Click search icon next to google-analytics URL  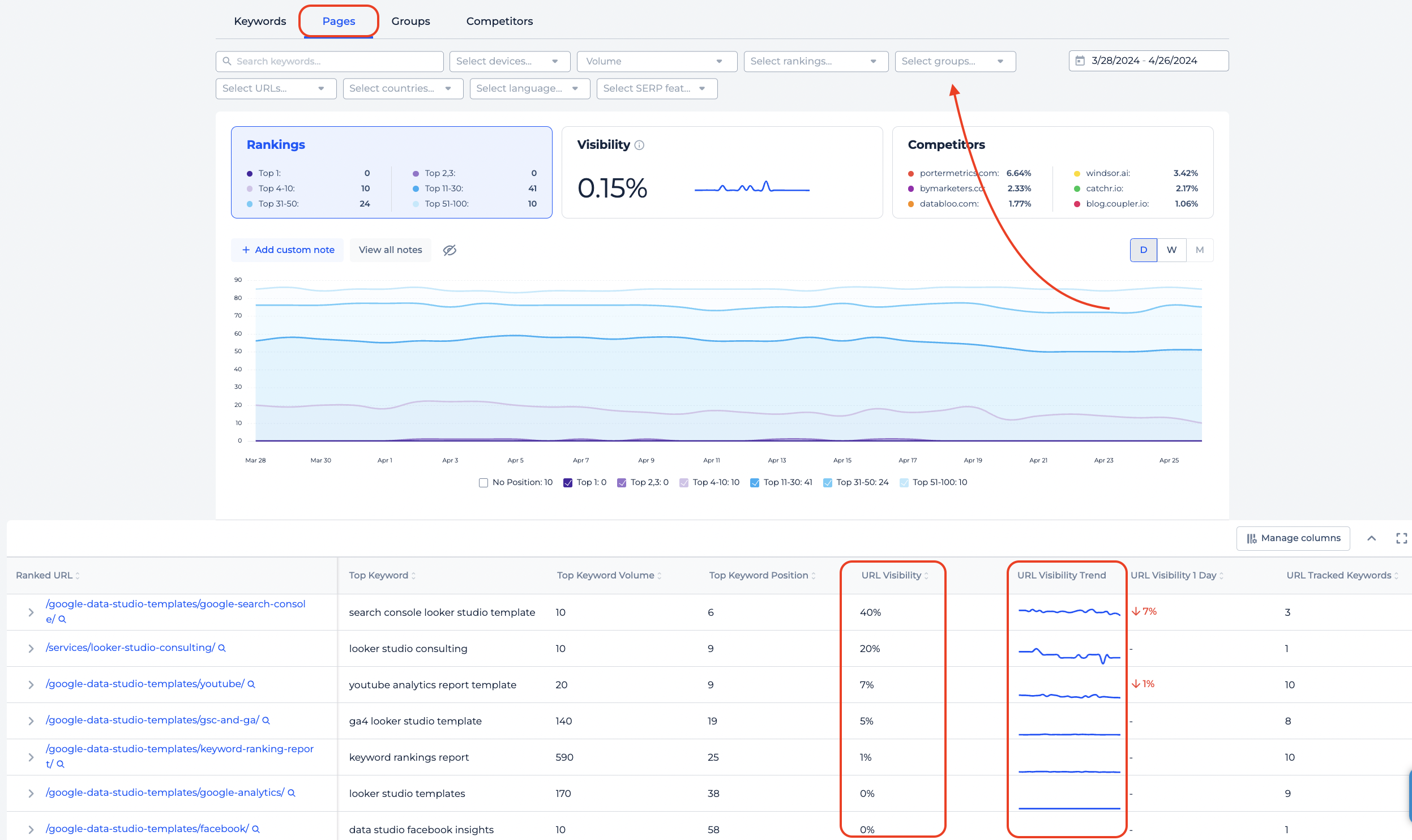coord(292,793)
